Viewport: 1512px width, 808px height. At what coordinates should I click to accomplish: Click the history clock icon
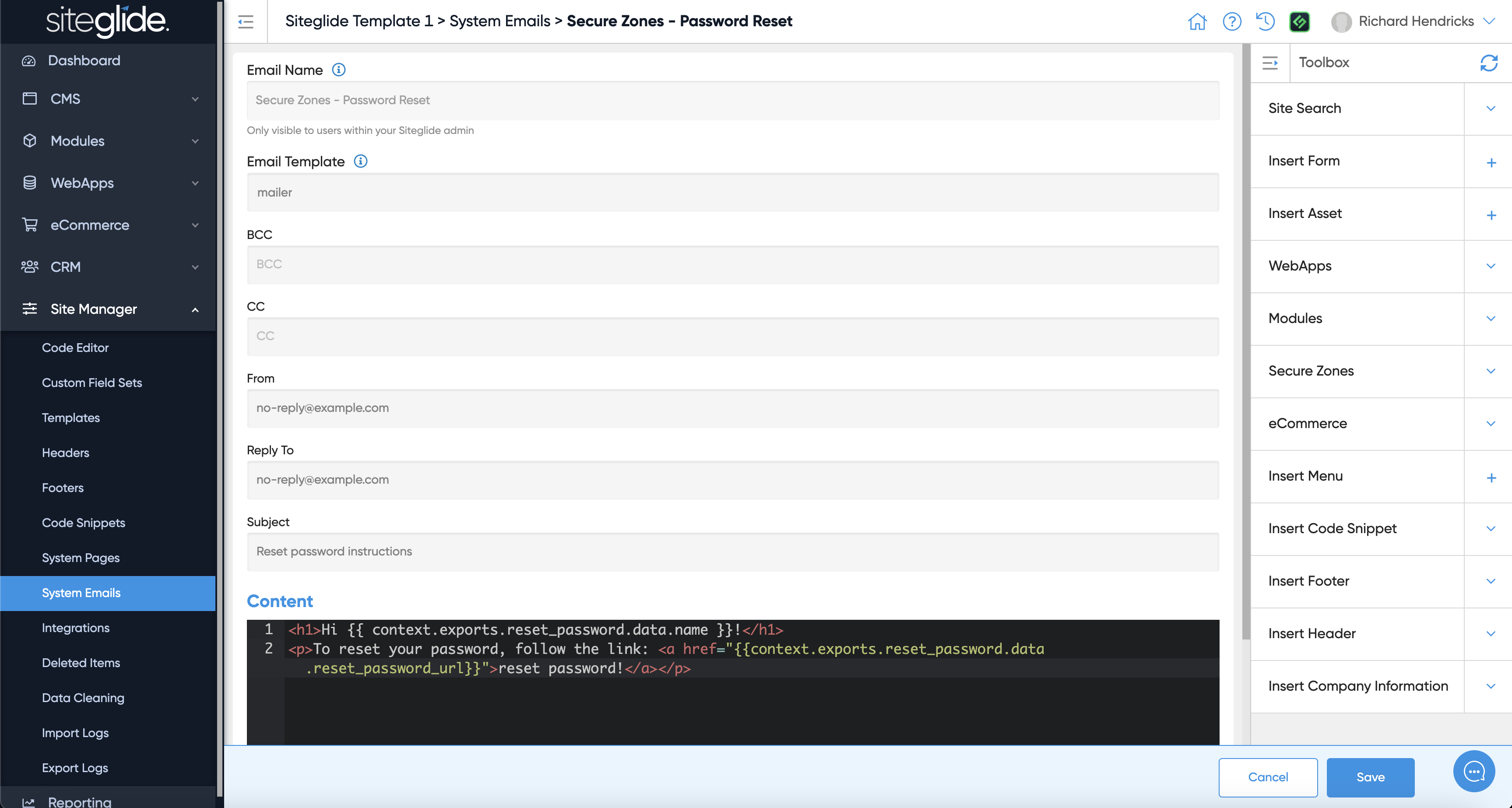pyautogui.click(x=1265, y=22)
